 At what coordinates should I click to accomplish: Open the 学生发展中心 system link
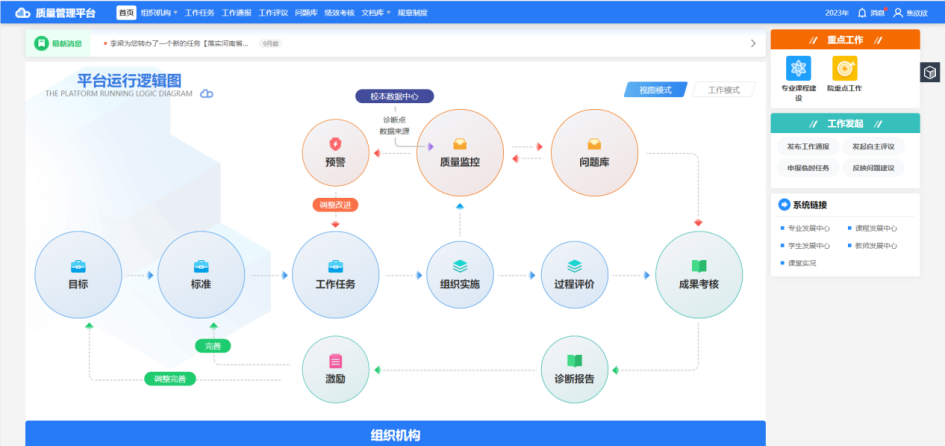808,245
